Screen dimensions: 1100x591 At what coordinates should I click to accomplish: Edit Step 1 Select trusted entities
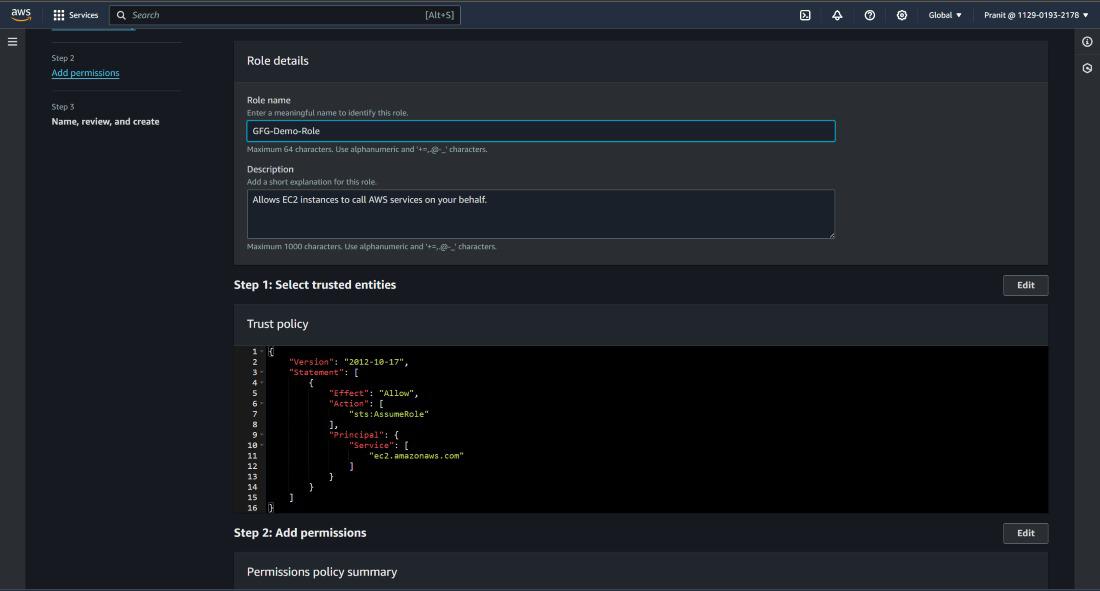(x=1026, y=285)
